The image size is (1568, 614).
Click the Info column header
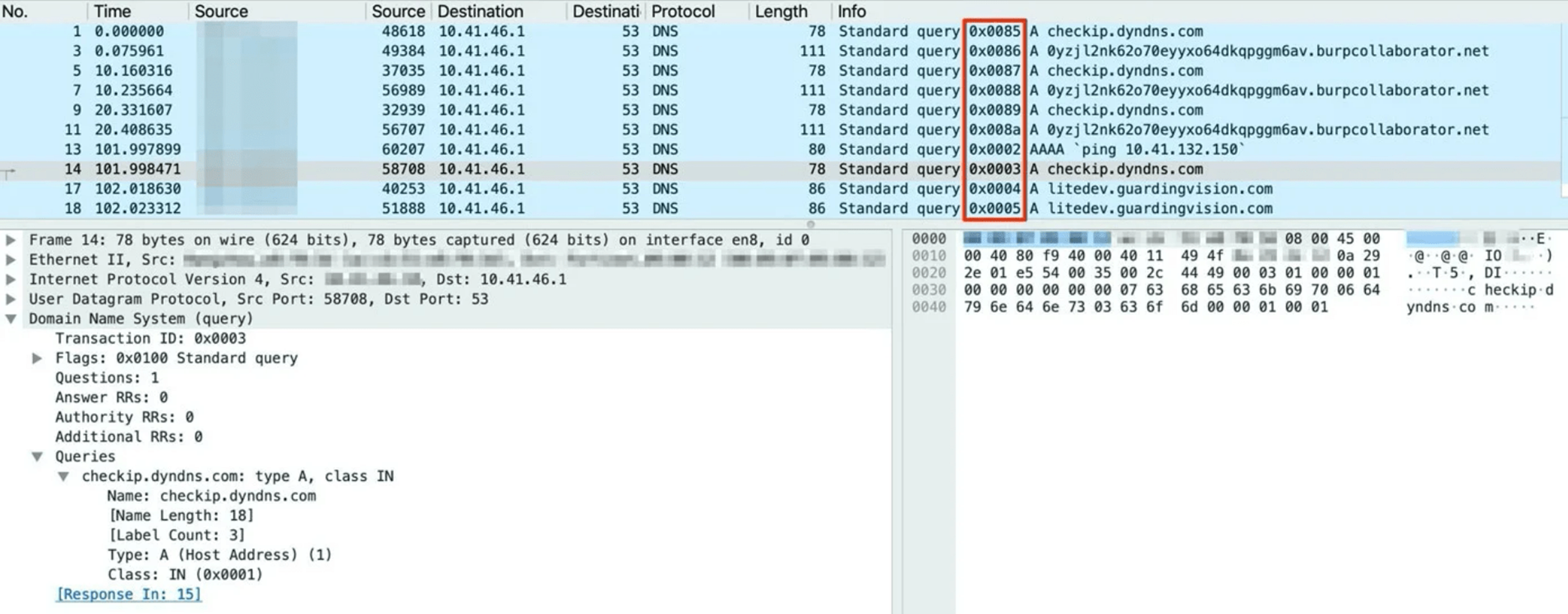[851, 11]
